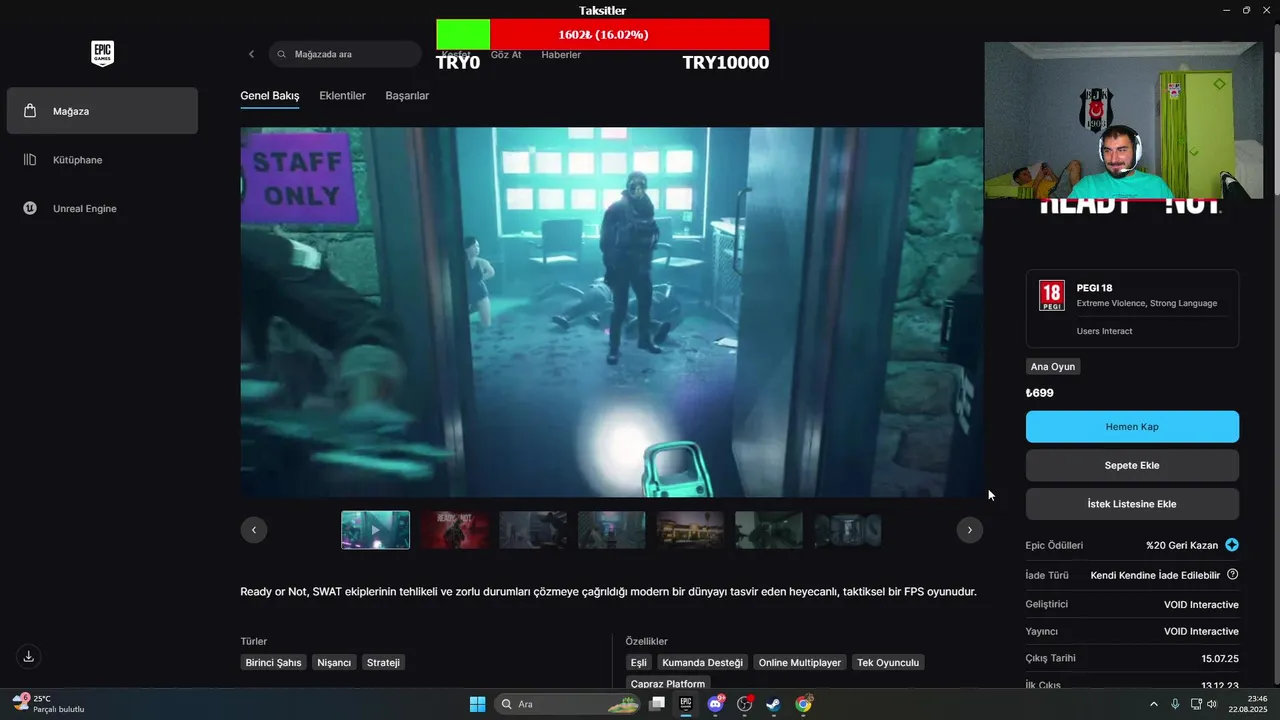Focus the taskbar Ara search box

pos(567,704)
